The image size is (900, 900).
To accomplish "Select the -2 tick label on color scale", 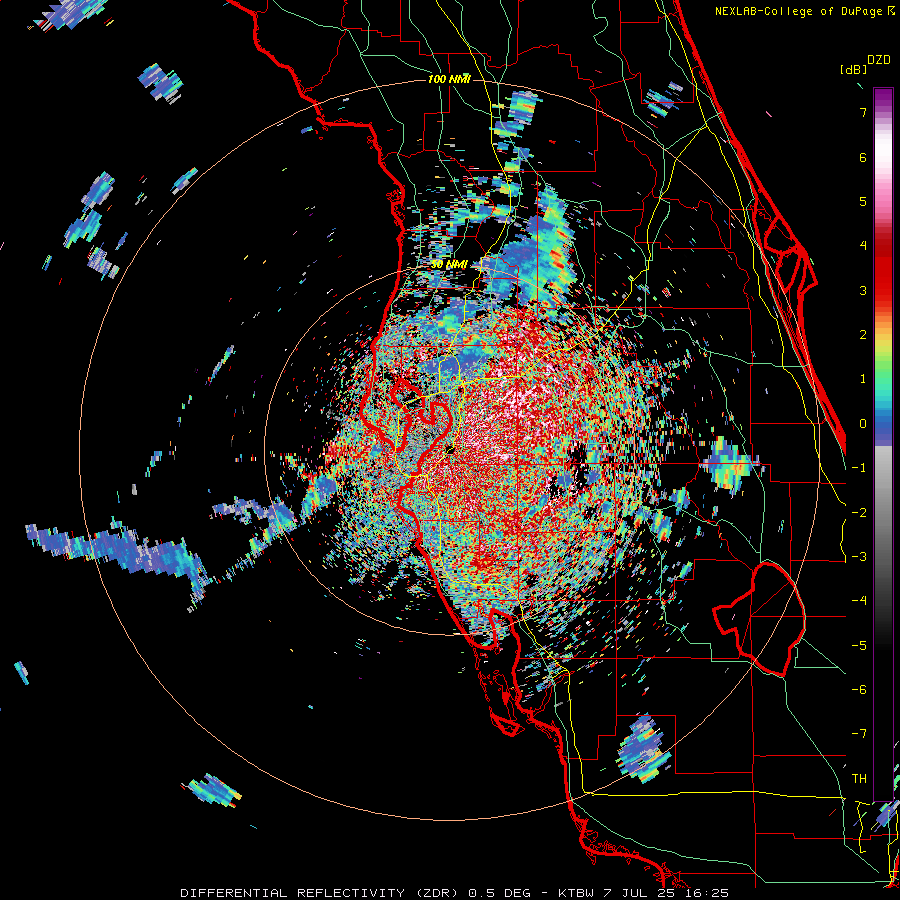I will 859,512.
